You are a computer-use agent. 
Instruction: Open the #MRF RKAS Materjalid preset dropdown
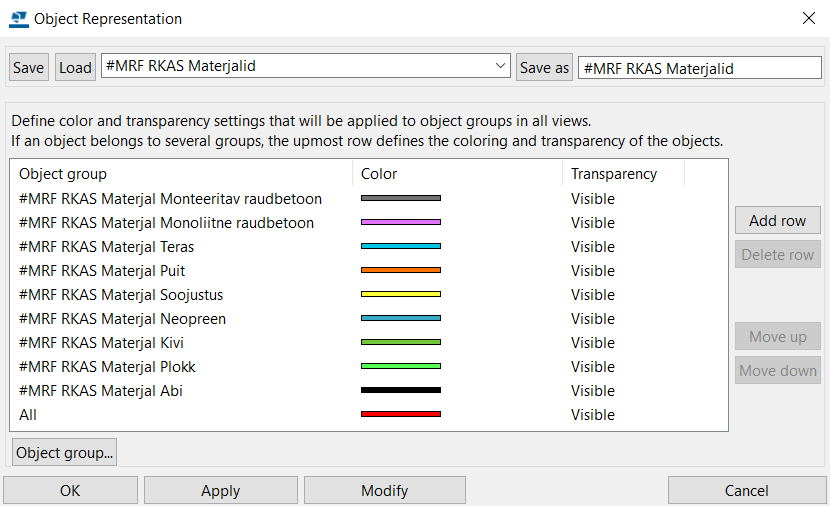(305, 66)
